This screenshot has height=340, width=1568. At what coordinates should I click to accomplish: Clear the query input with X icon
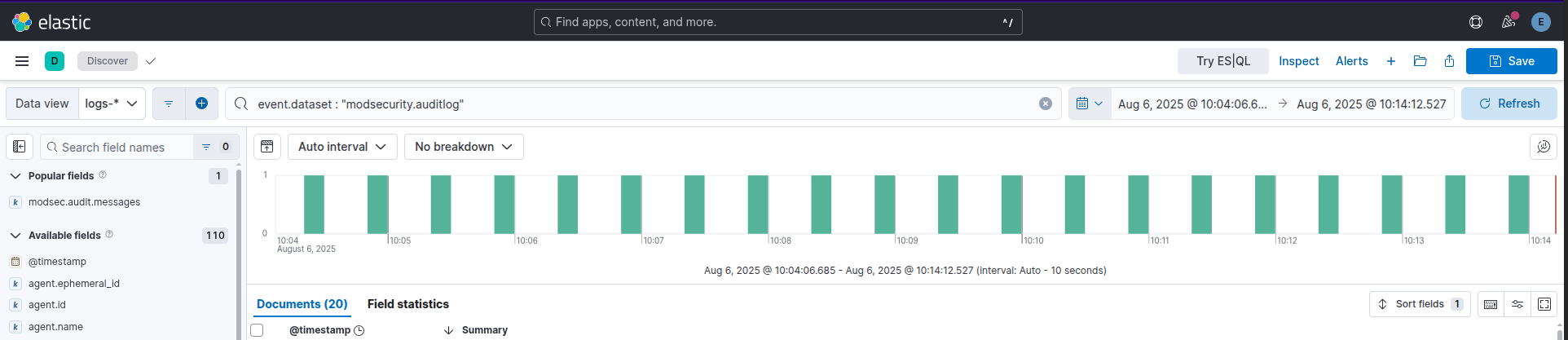[1046, 104]
